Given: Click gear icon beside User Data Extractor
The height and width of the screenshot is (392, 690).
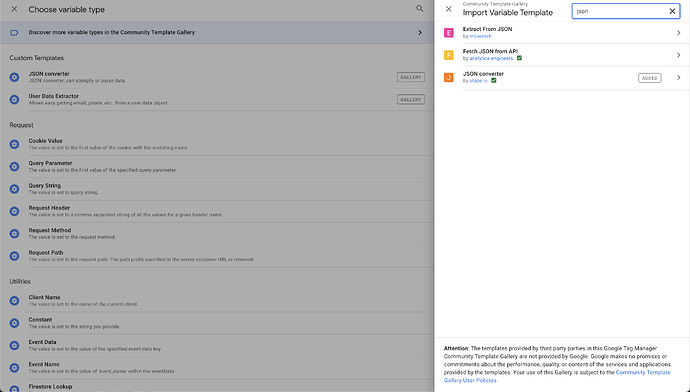Looking at the screenshot, I should click(x=14, y=99).
